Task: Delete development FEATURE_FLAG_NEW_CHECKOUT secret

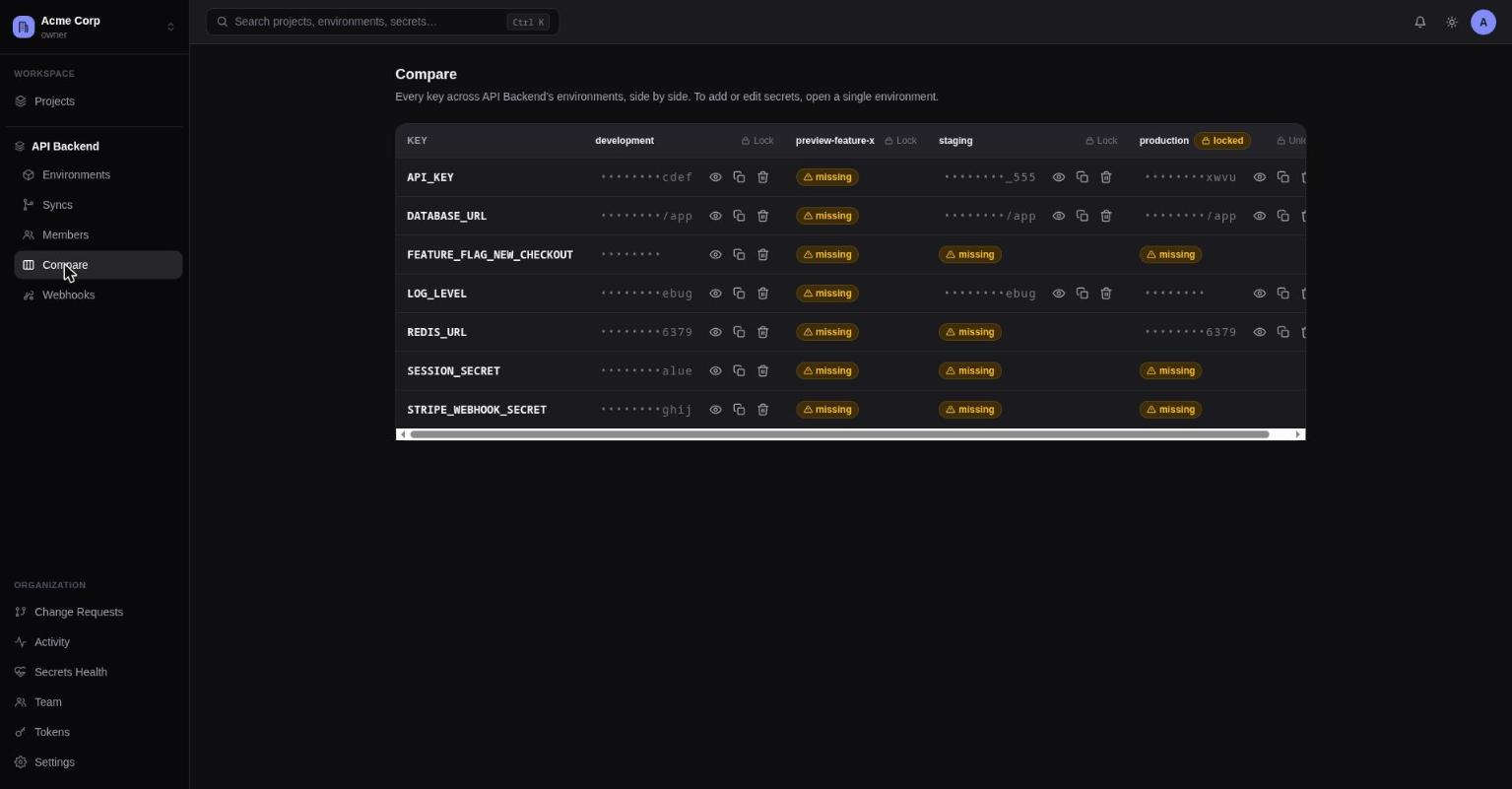Action: point(762,254)
